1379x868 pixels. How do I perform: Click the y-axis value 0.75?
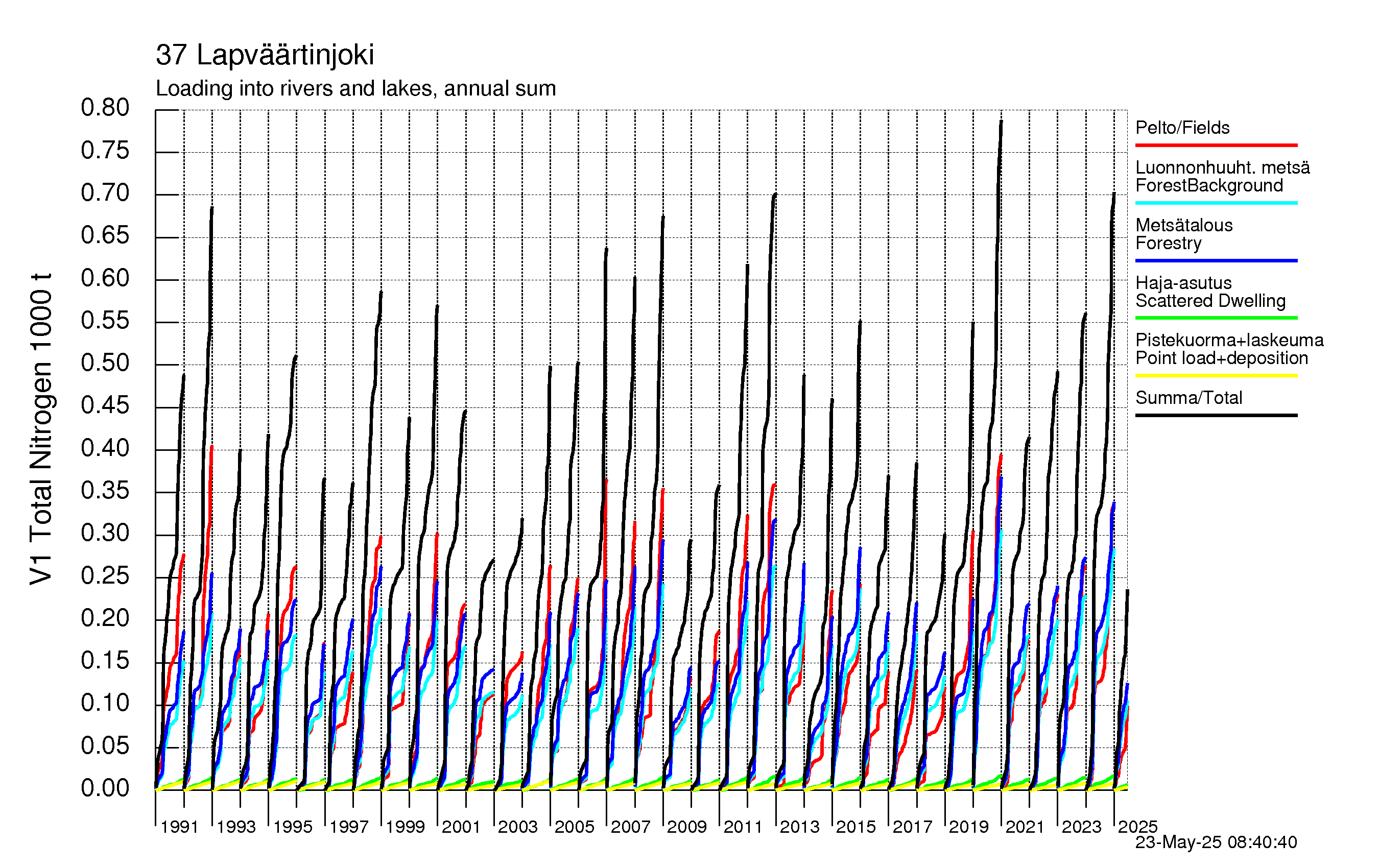(105, 151)
